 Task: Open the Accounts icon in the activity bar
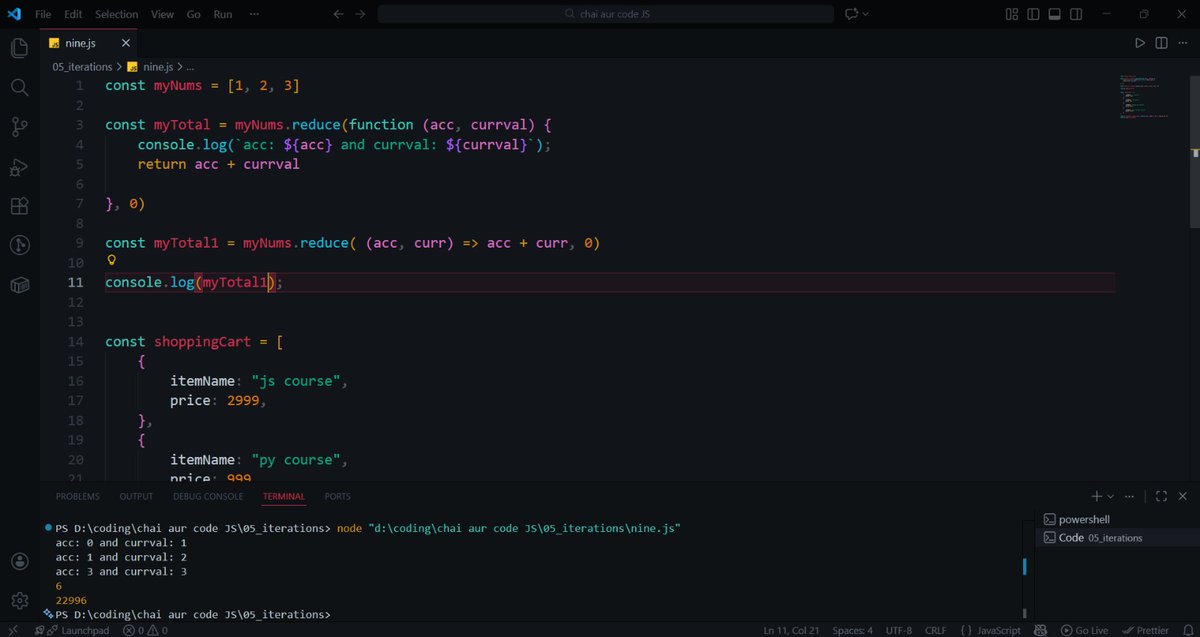(x=19, y=561)
